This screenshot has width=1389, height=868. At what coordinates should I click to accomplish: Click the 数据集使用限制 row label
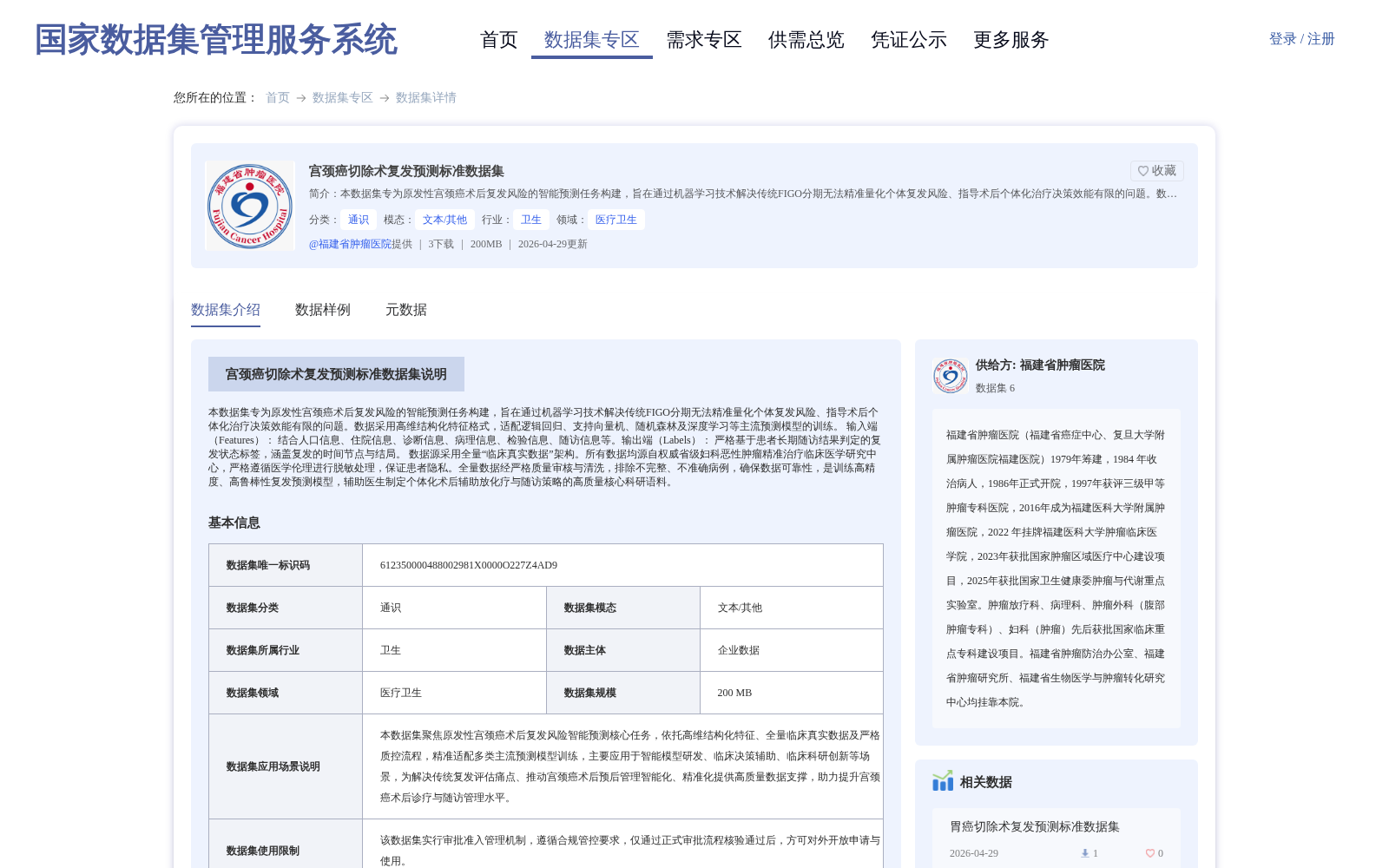point(263,851)
